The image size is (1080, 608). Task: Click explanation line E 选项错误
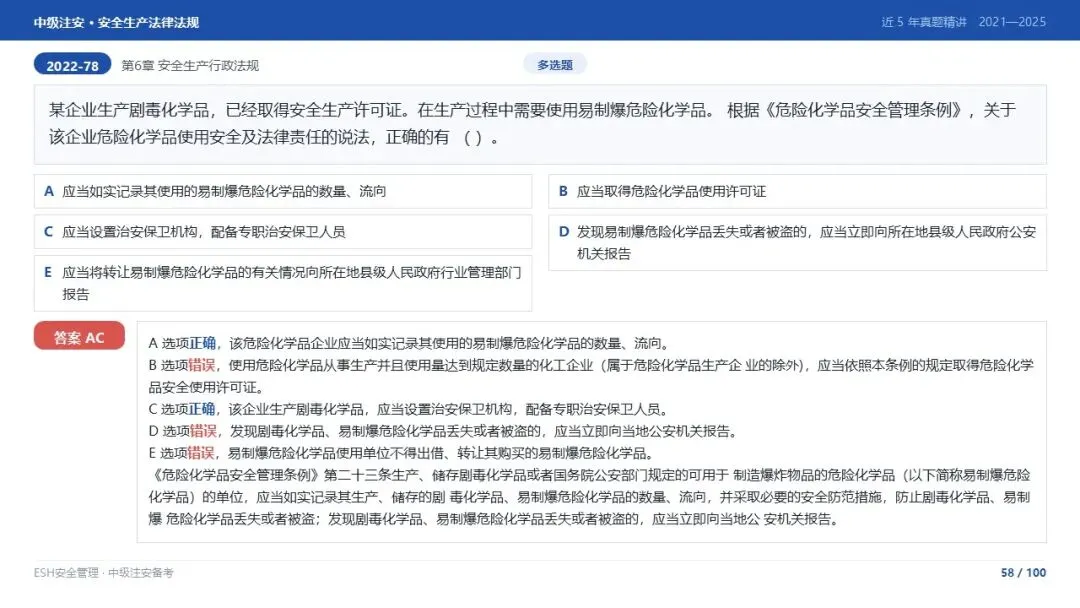[401, 453]
